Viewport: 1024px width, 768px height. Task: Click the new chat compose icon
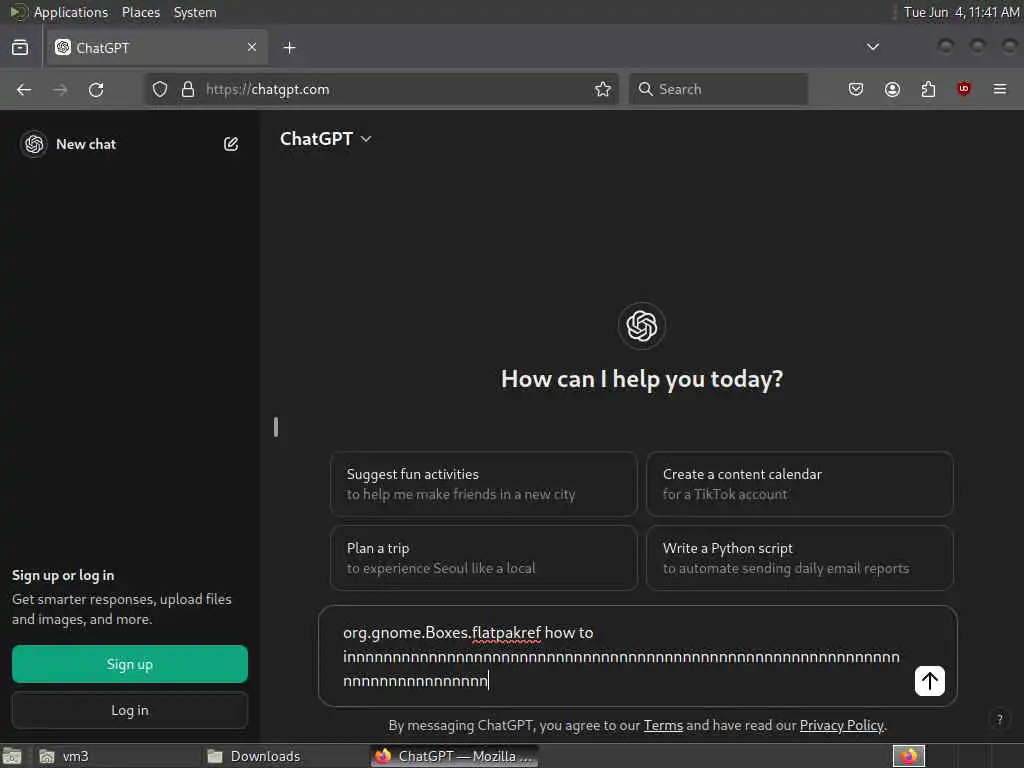click(x=231, y=144)
